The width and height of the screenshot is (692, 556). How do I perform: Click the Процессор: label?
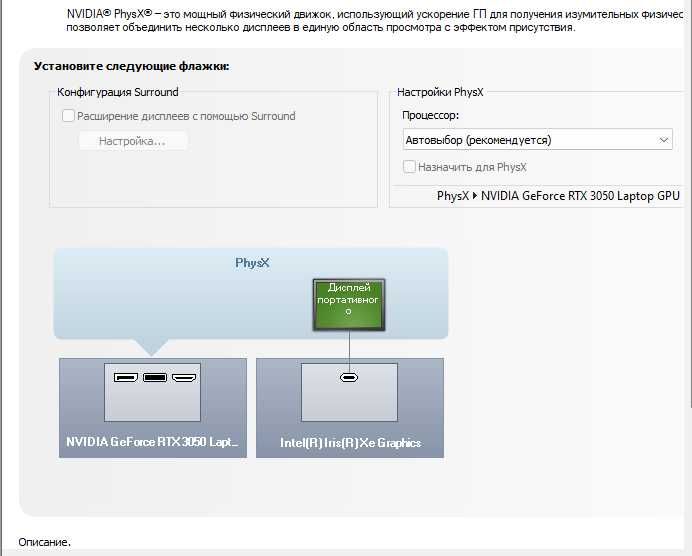(430, 115)
